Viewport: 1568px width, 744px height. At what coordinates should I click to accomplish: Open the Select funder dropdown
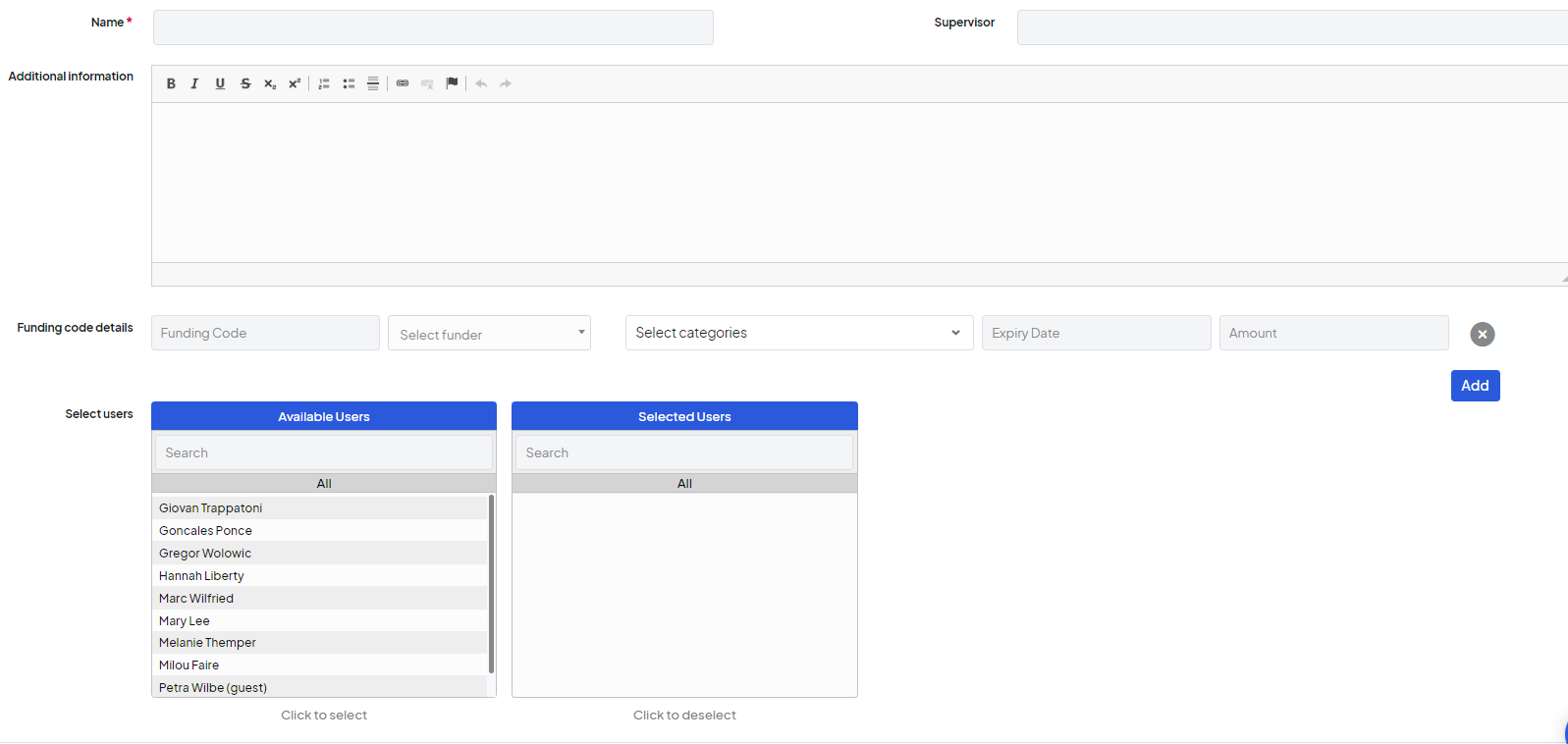point(489,334)
